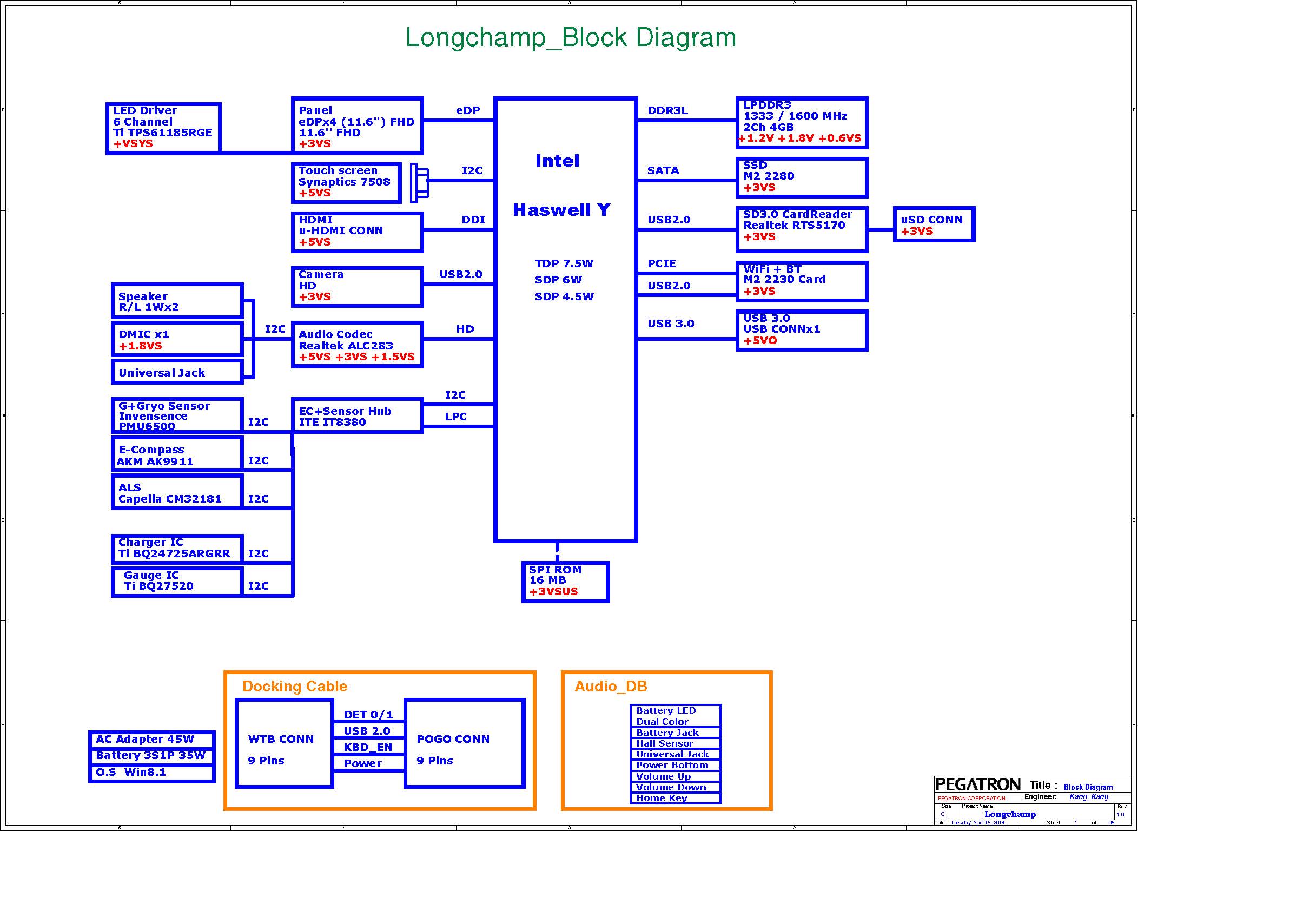Select the Battery LED Dual Color entry

tap(675, 716)
